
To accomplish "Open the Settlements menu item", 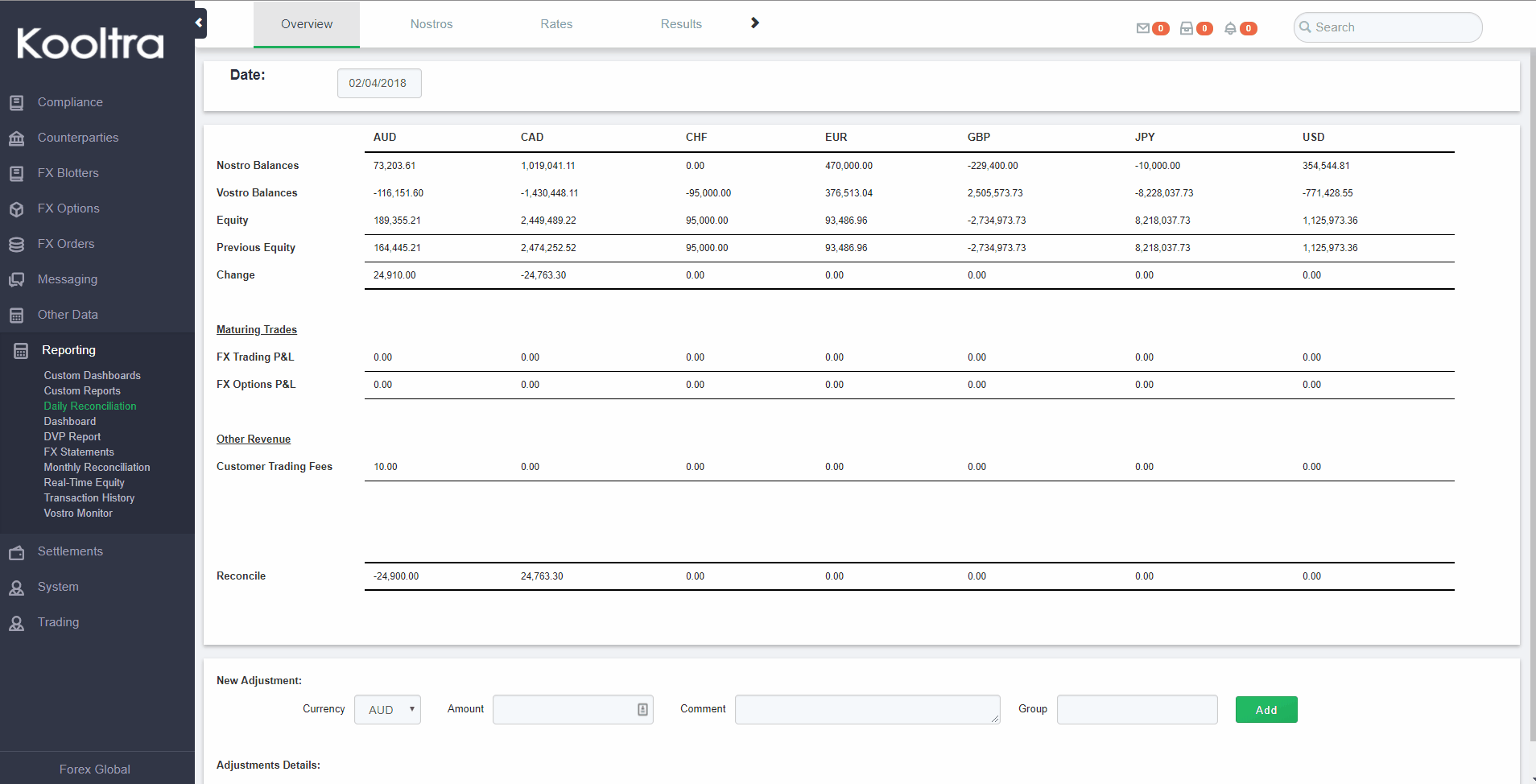I will pos(70,551).
